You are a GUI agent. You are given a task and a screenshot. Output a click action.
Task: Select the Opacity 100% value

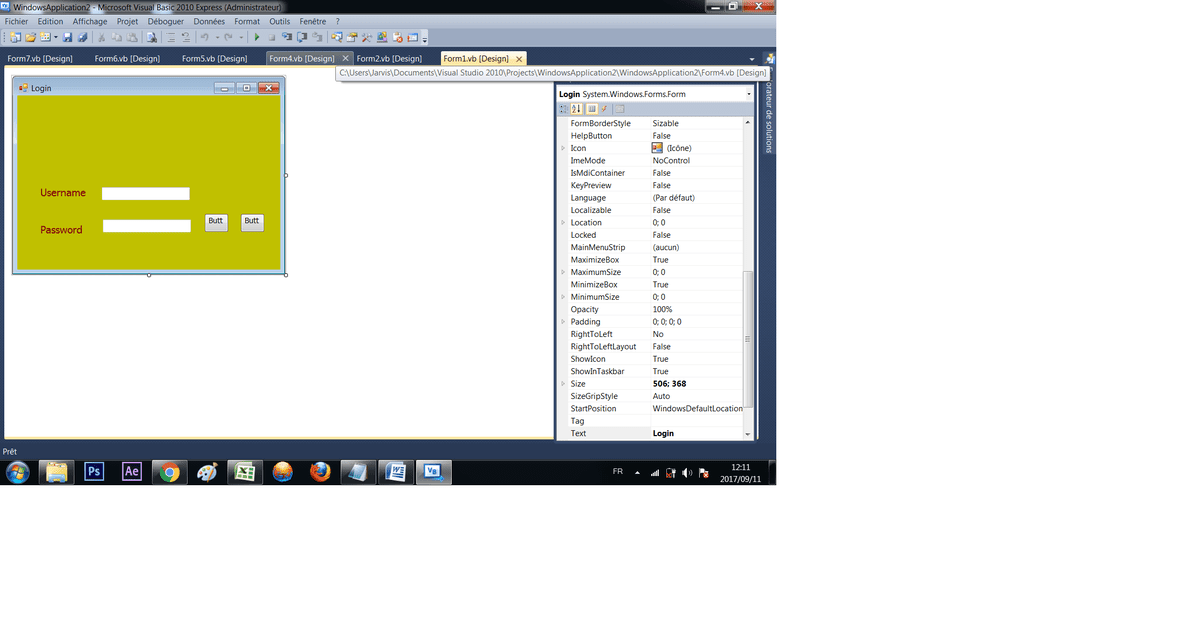[x=663, y=309]
